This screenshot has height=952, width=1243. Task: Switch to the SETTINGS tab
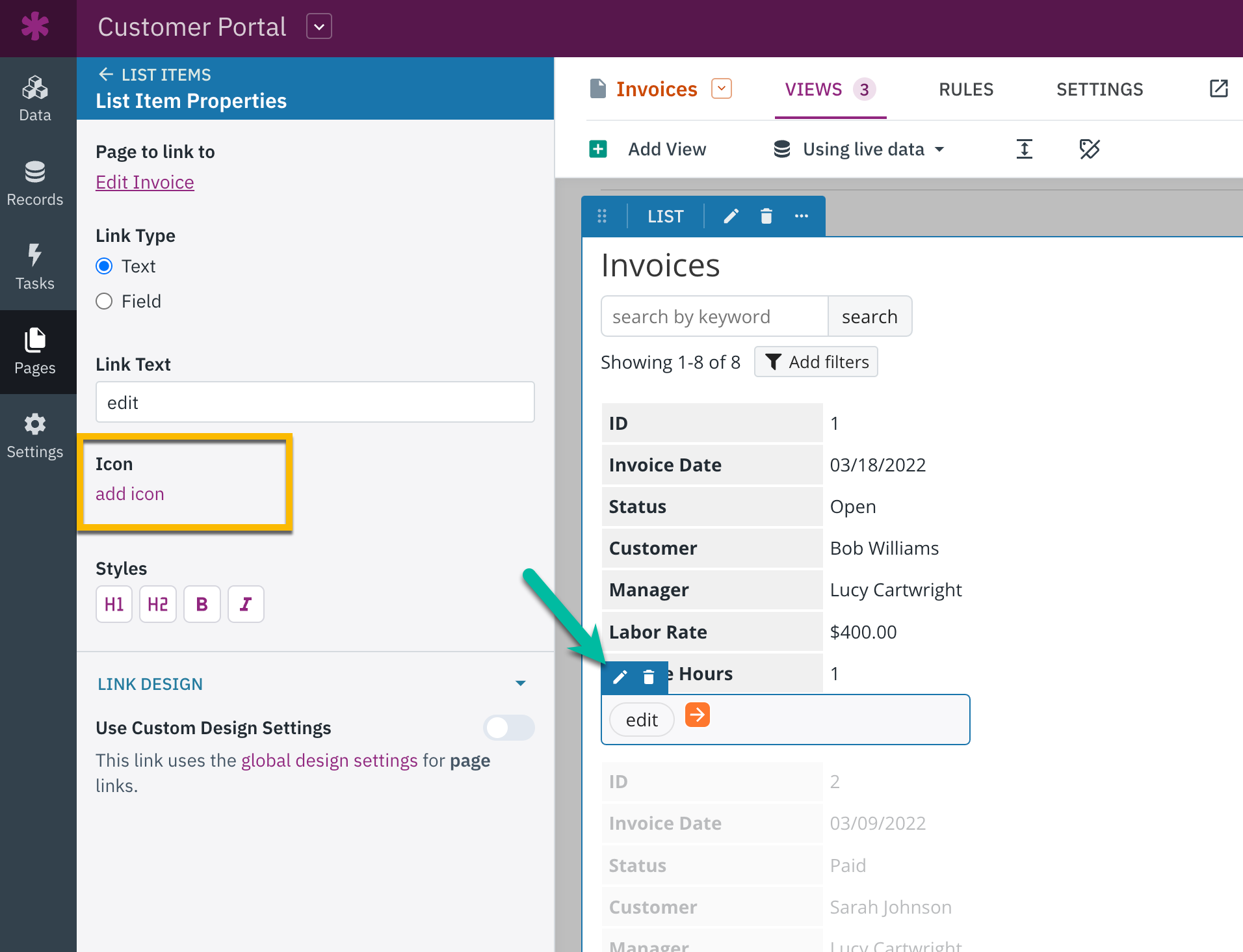pyautogui.click(x=1099, y=90)
